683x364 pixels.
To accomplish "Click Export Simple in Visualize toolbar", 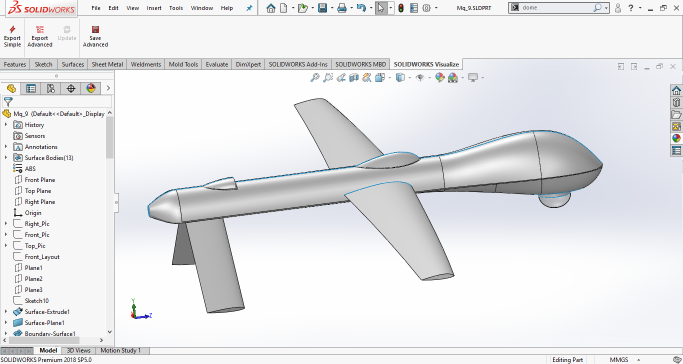I will click(12, 36).
